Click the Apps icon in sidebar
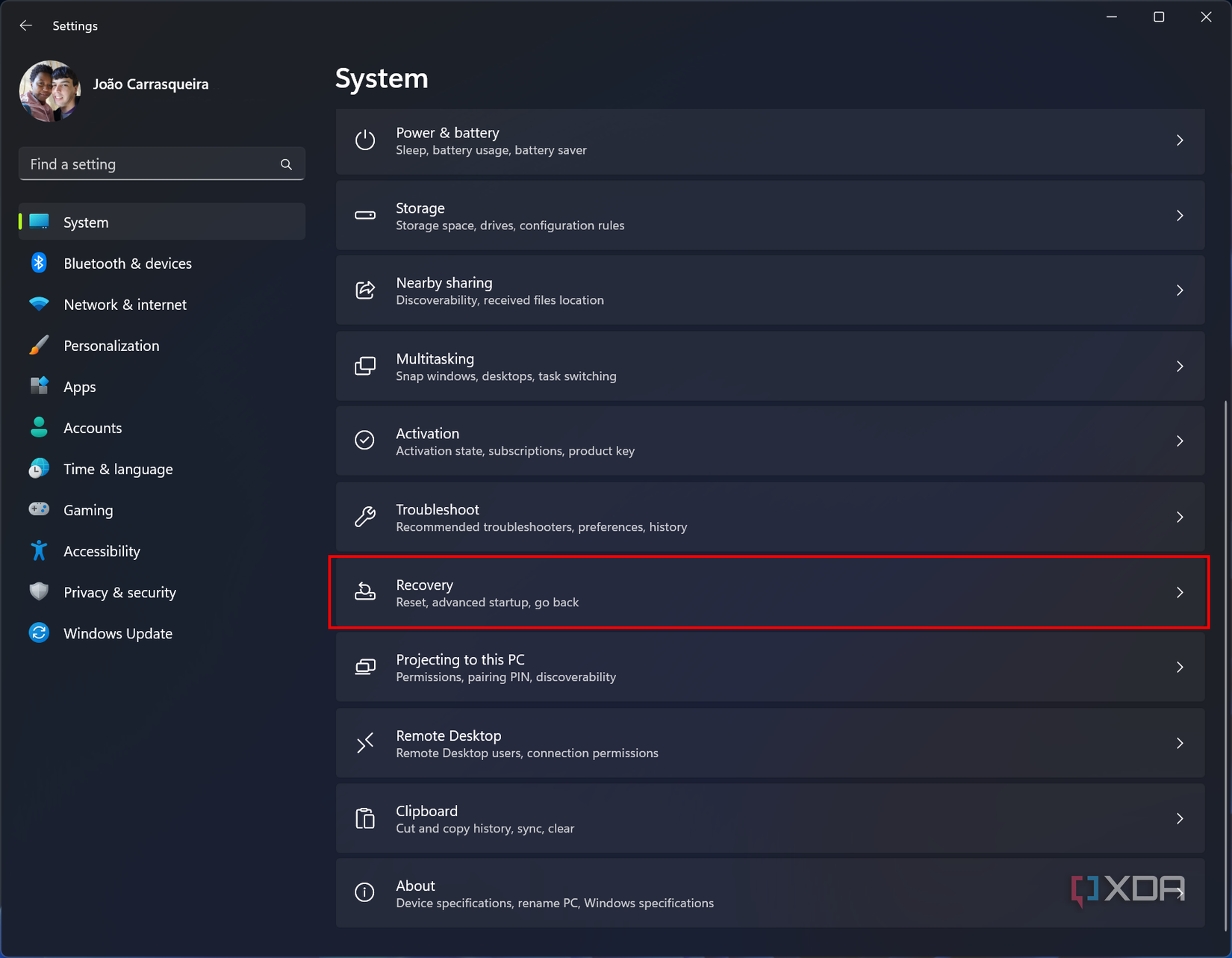Viewport: 1232px width, 958px height. pos(39,386)
